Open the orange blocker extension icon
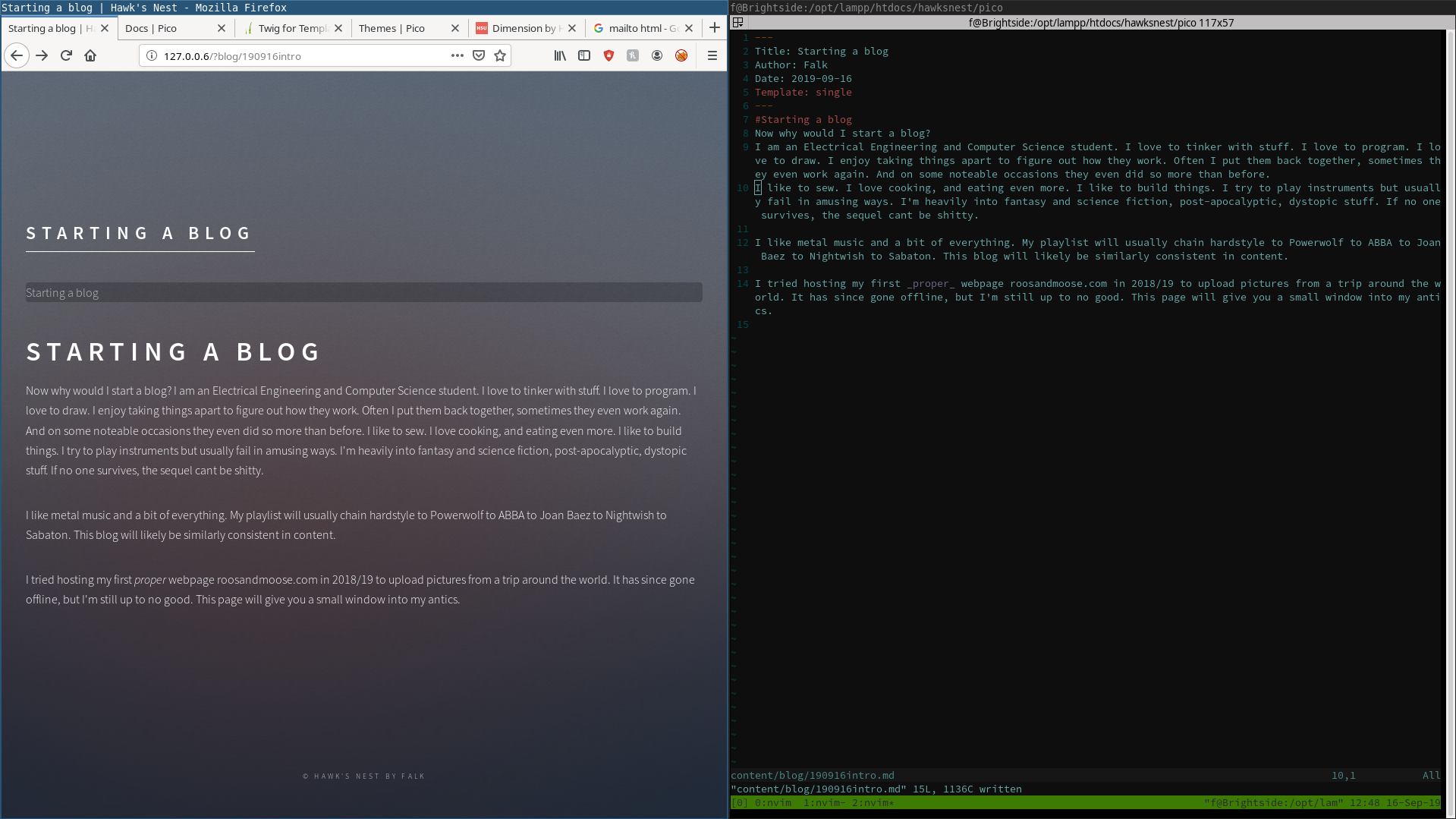Image resolution: width=1456 pixels, height=819 pixels. pos(681,55)
